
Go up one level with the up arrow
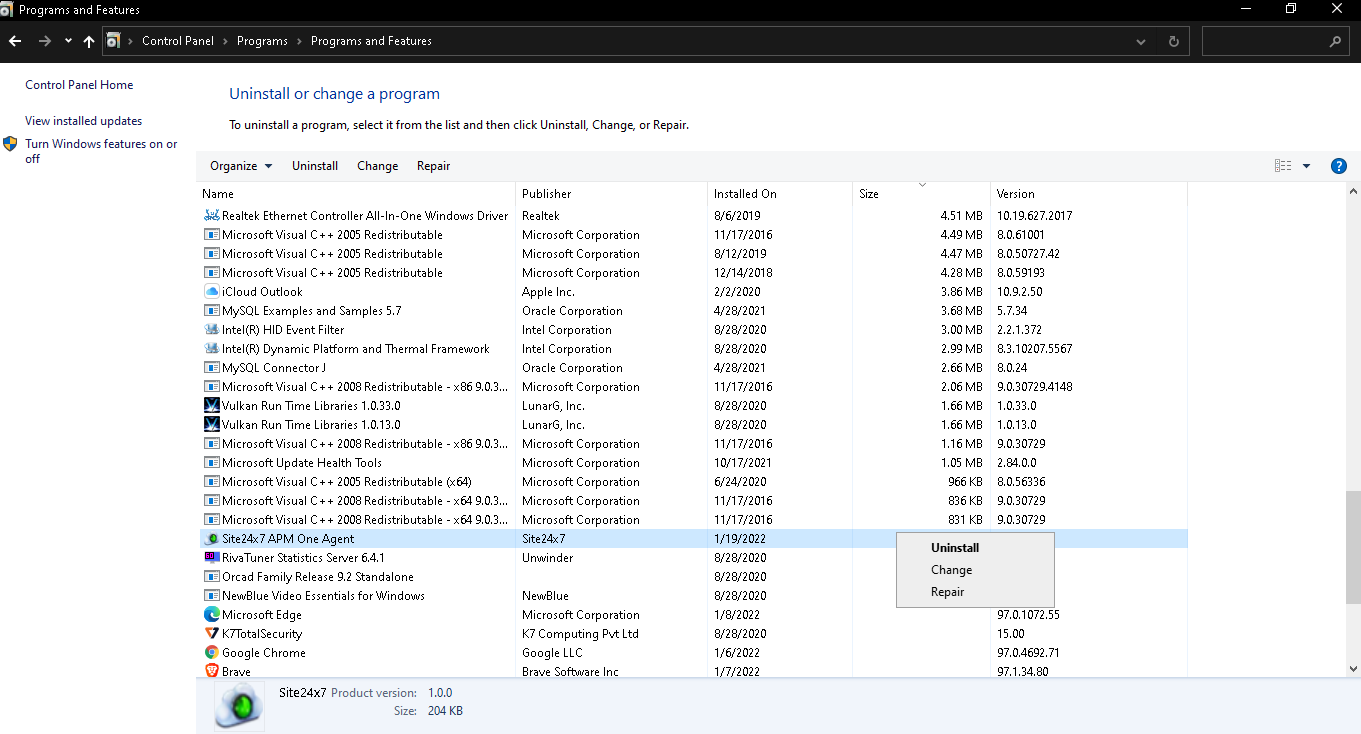click(88, 41)
